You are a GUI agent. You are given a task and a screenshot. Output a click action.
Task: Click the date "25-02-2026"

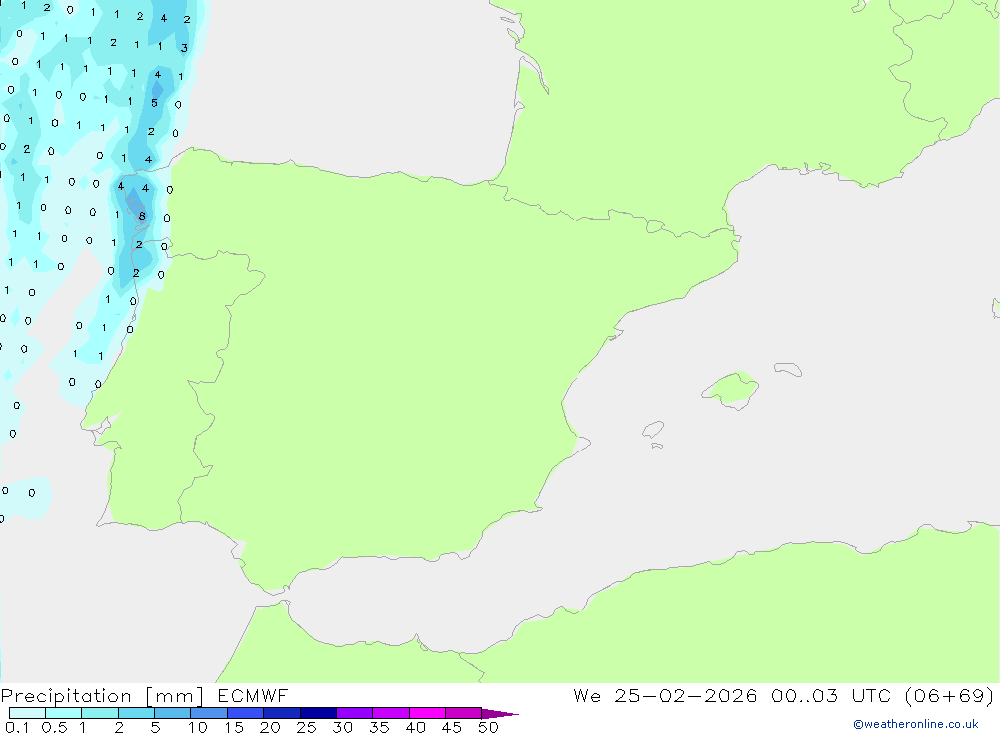[686, 695]
